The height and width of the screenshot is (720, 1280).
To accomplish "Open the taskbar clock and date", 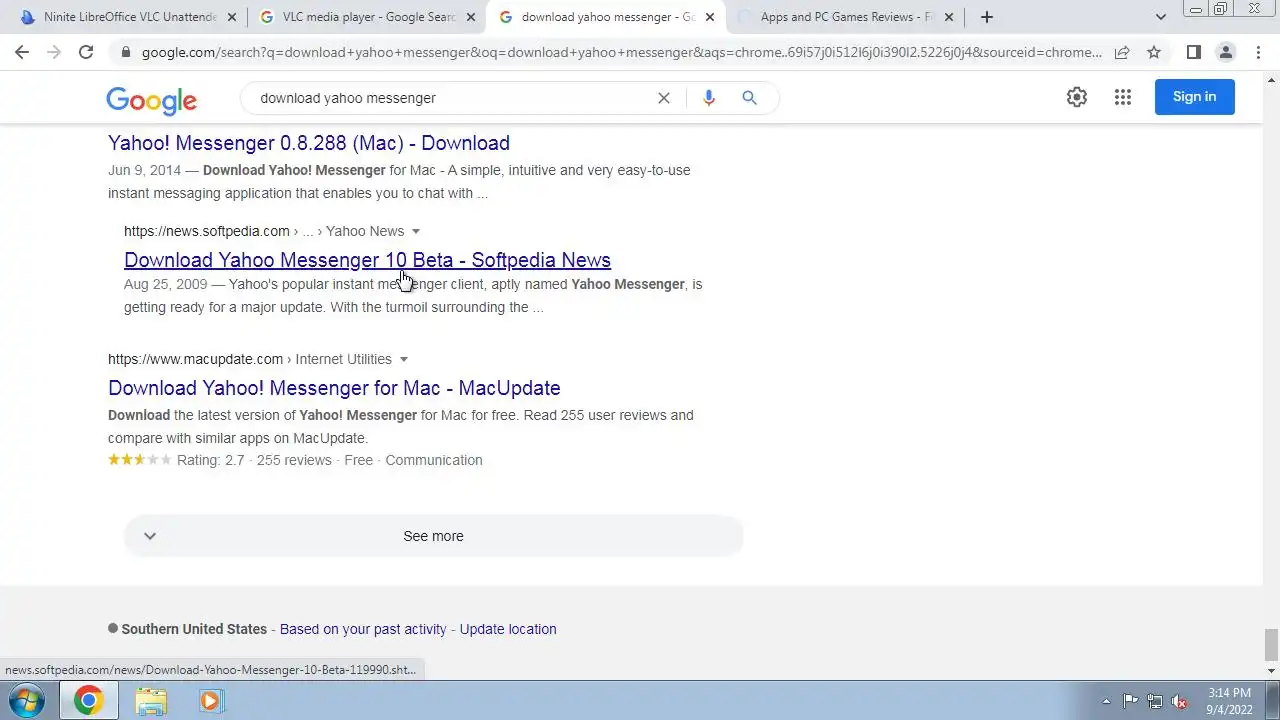I will point(1229,700).
